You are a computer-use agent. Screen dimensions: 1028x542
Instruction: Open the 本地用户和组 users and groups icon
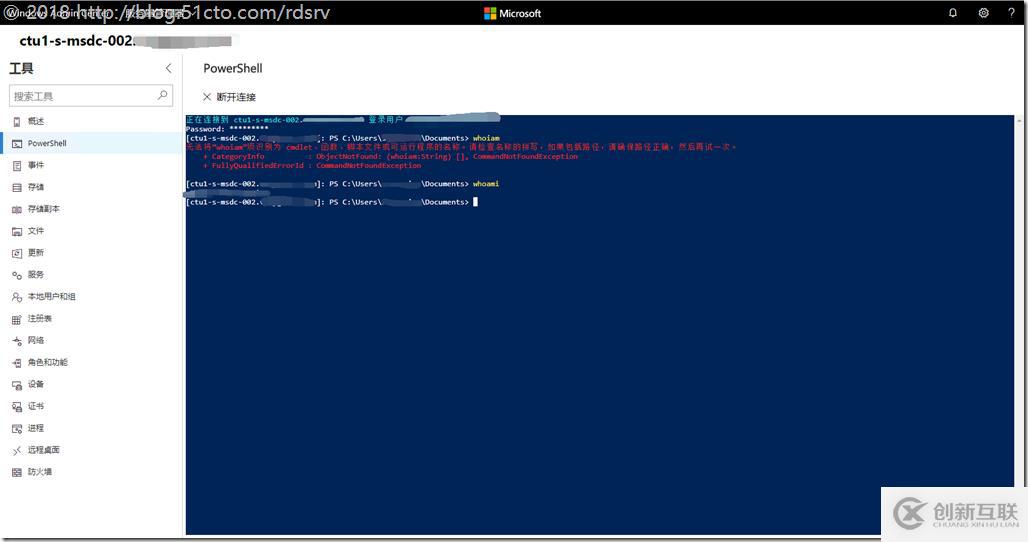[17, 297]
